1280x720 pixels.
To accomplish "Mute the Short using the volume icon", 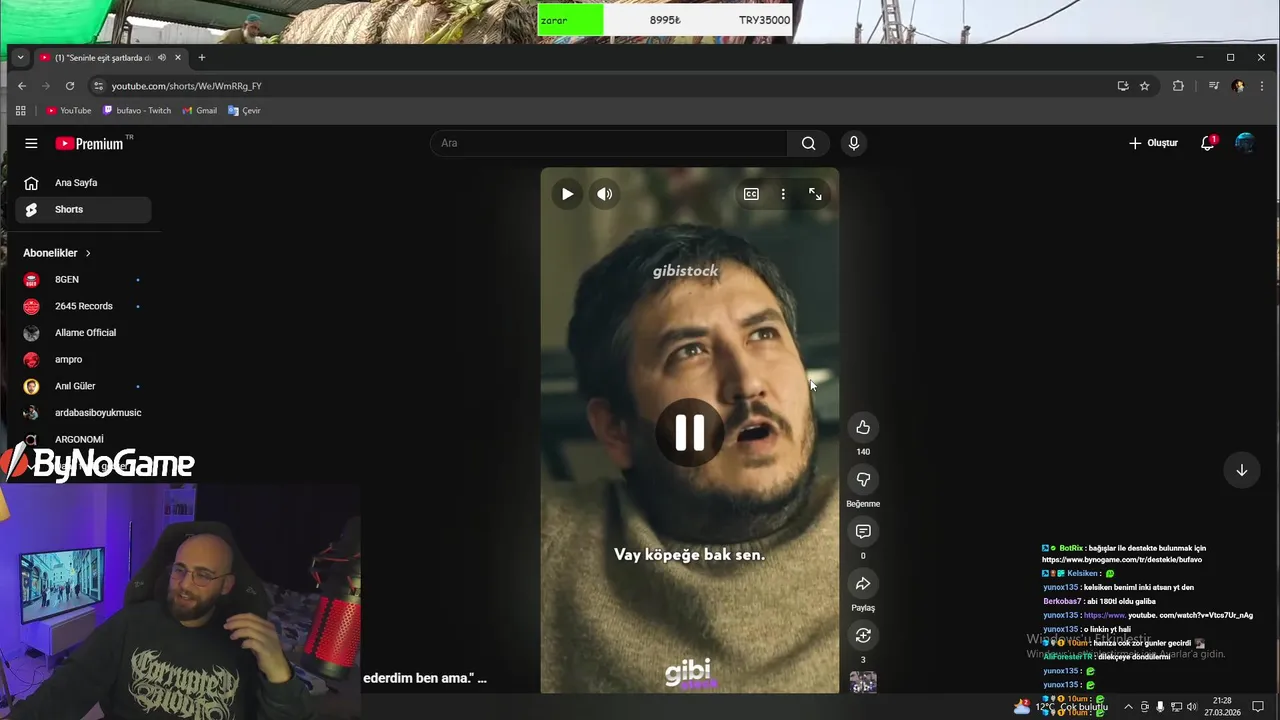I will coord(604,194).
